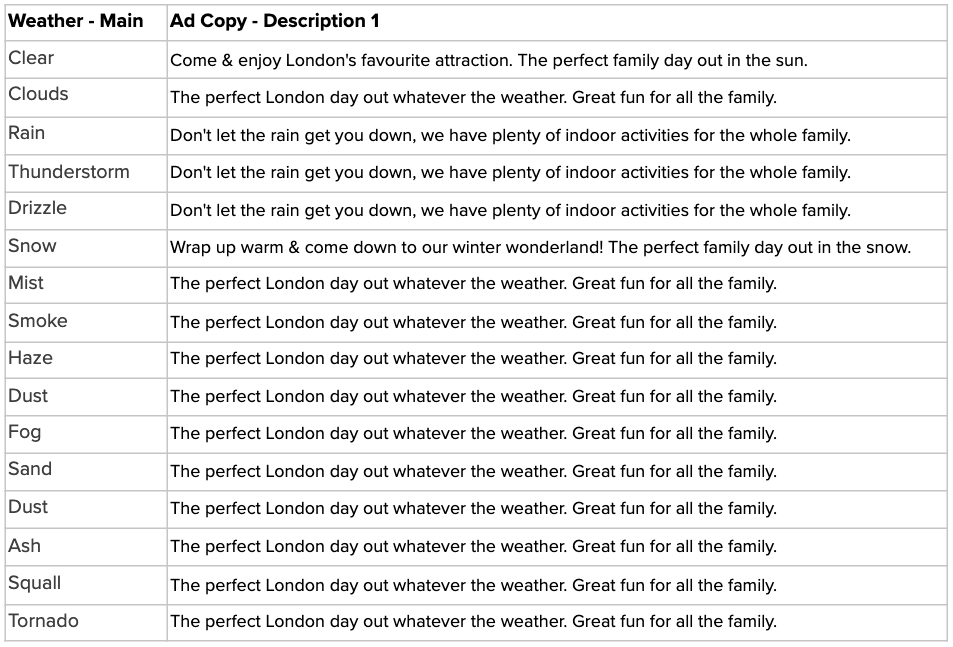The width and height of the screenshot is (953, 647).
Task: Select the 'Snow' weather cell
Action: click(x=86, y=248)
